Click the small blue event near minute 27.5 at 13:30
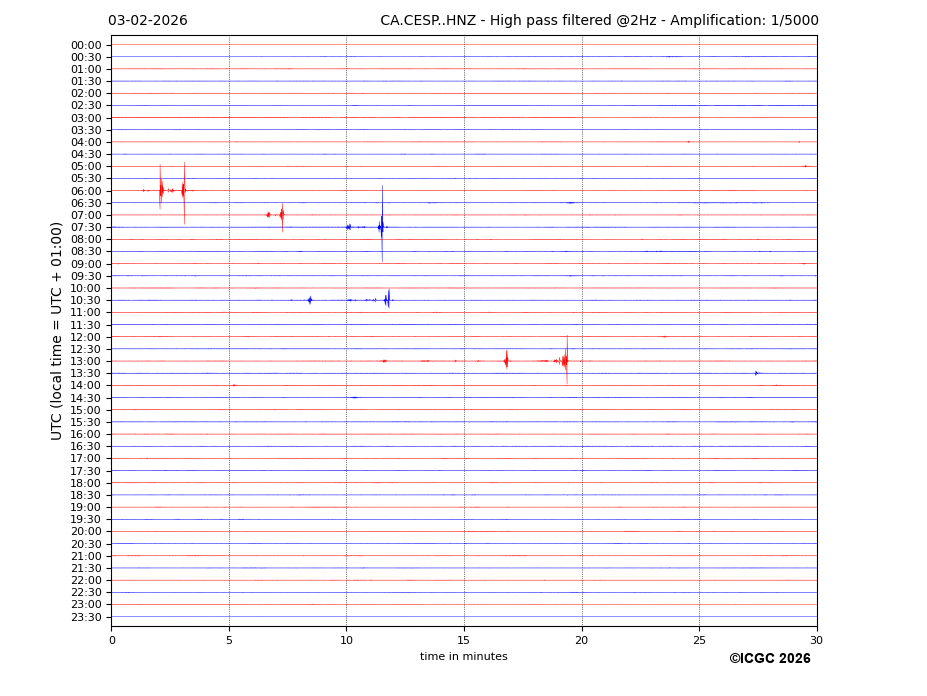 point(756,373)
